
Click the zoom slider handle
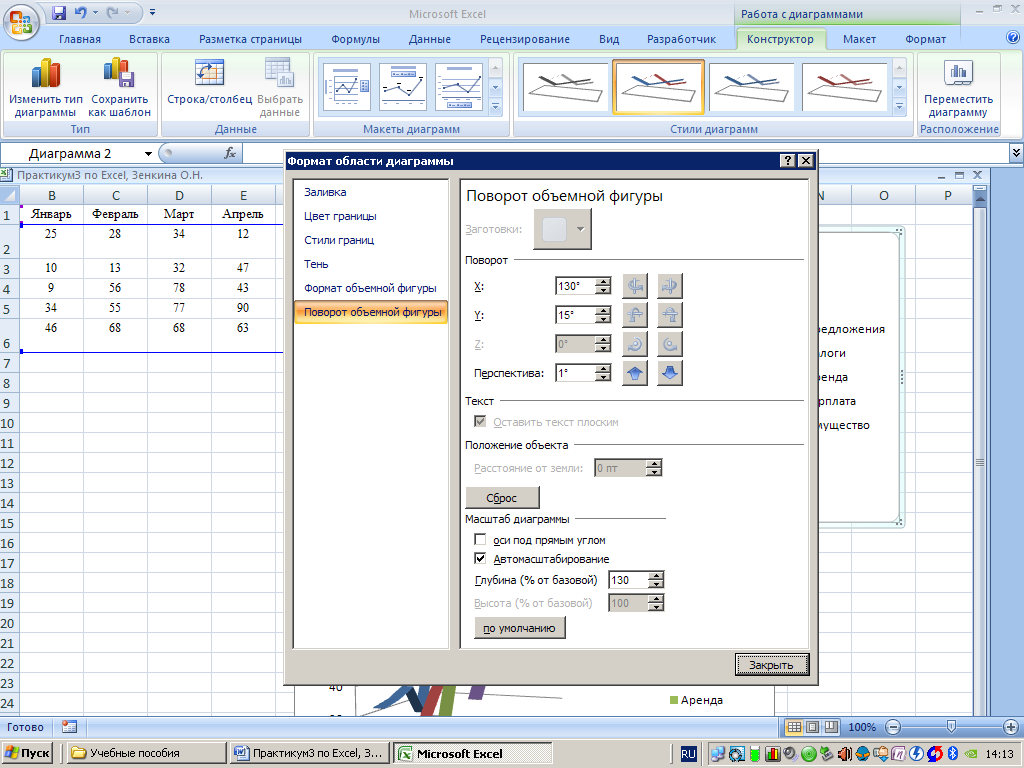(x=952, y=727)
